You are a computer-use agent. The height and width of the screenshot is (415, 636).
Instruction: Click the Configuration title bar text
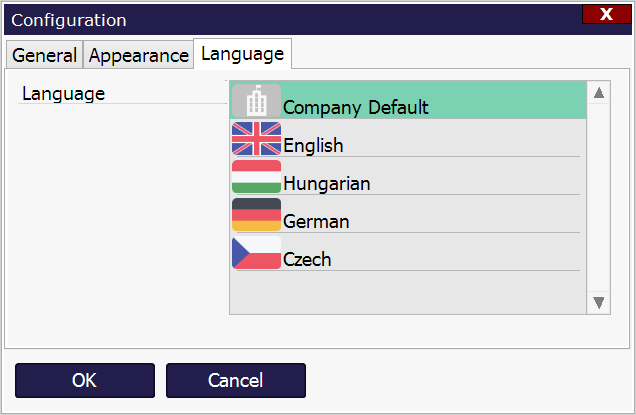[69, 20]
